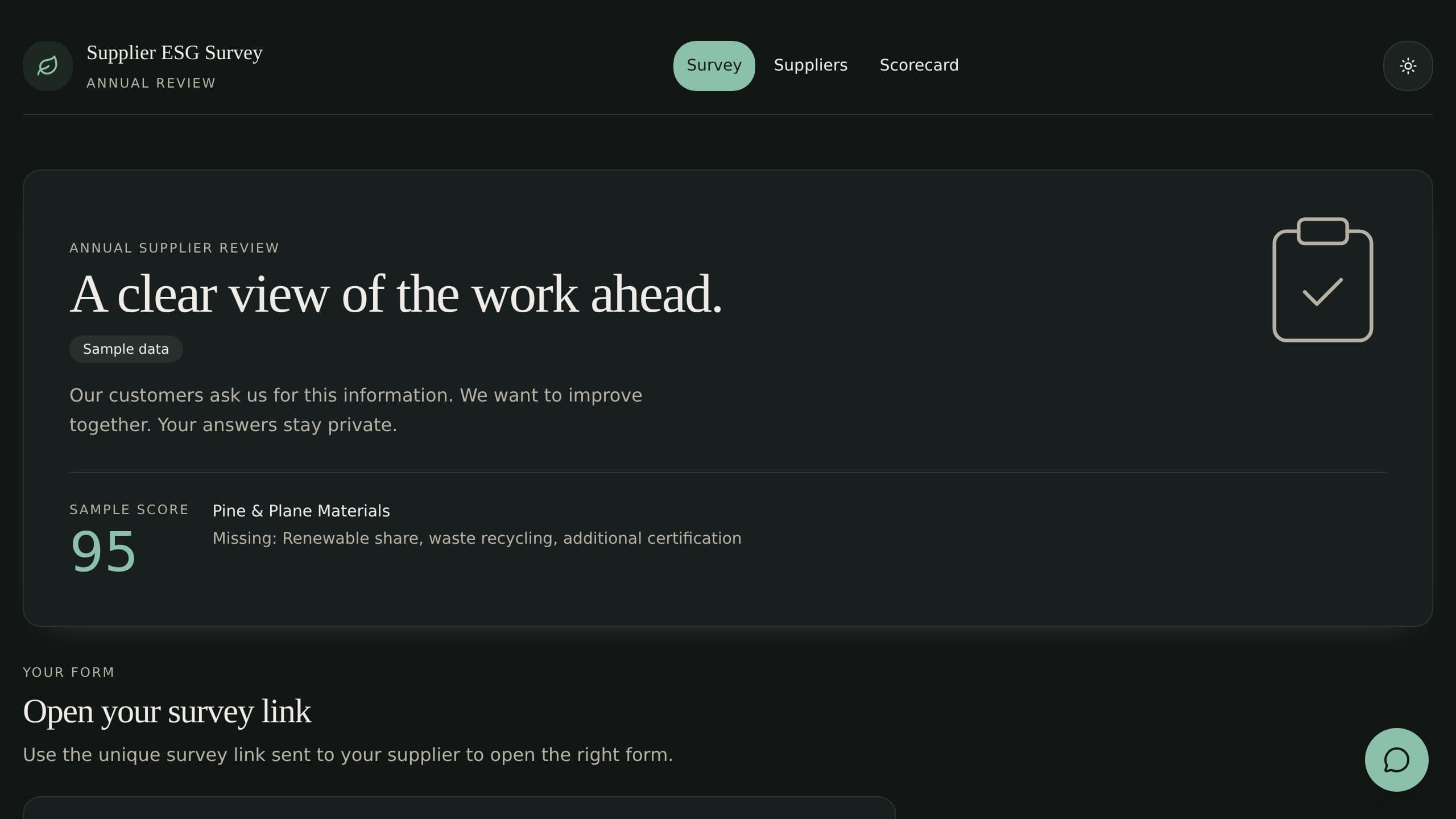
Task: Click the Use the unique survey link text
Action: 348,755
